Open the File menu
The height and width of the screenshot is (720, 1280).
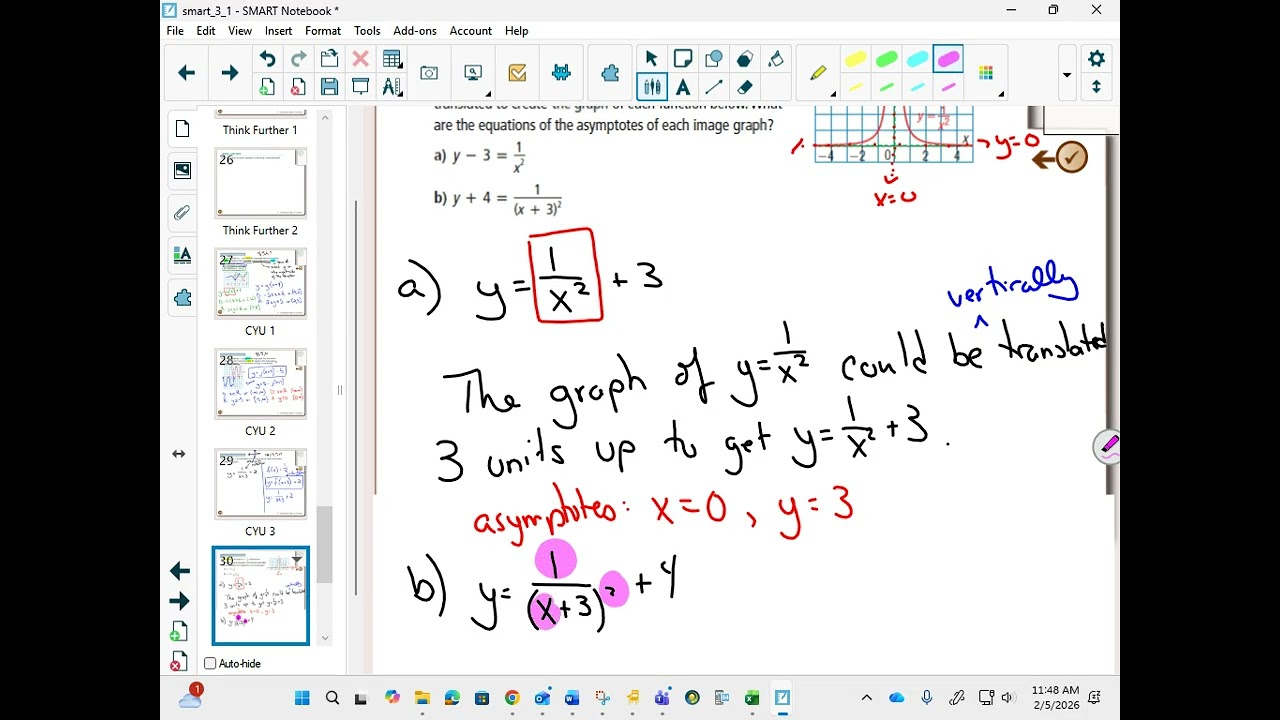tap(175, 31)
